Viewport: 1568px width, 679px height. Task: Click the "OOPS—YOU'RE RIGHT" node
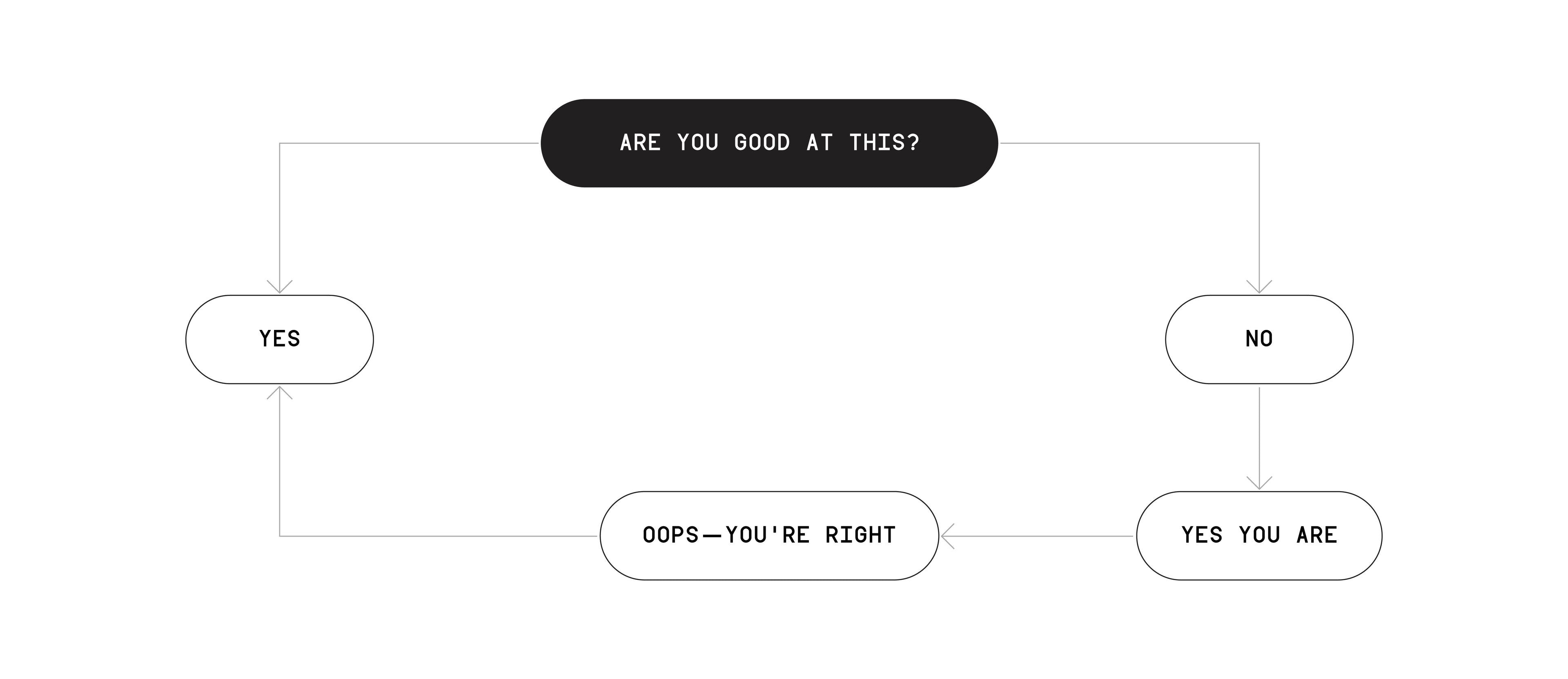tap(769, 535)
